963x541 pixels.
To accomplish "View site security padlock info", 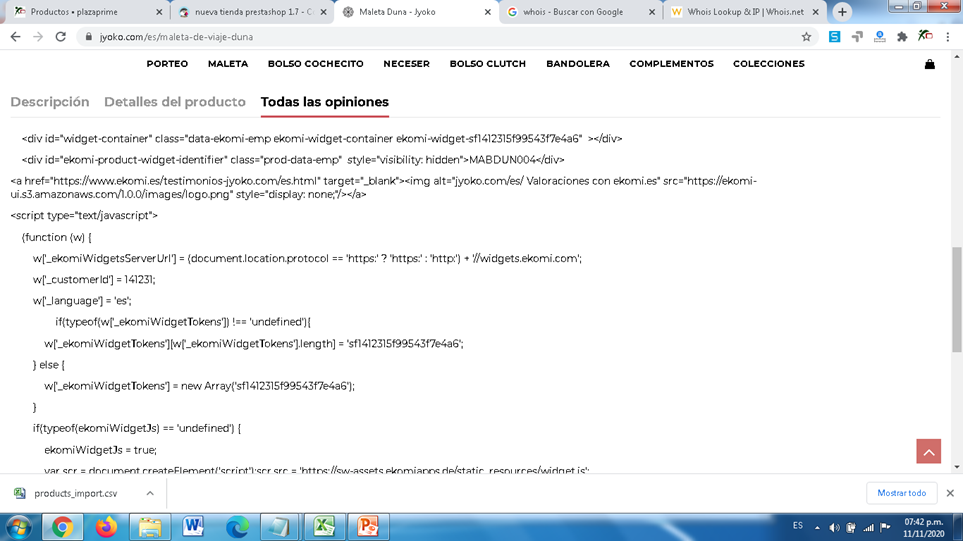I will 88,37.
